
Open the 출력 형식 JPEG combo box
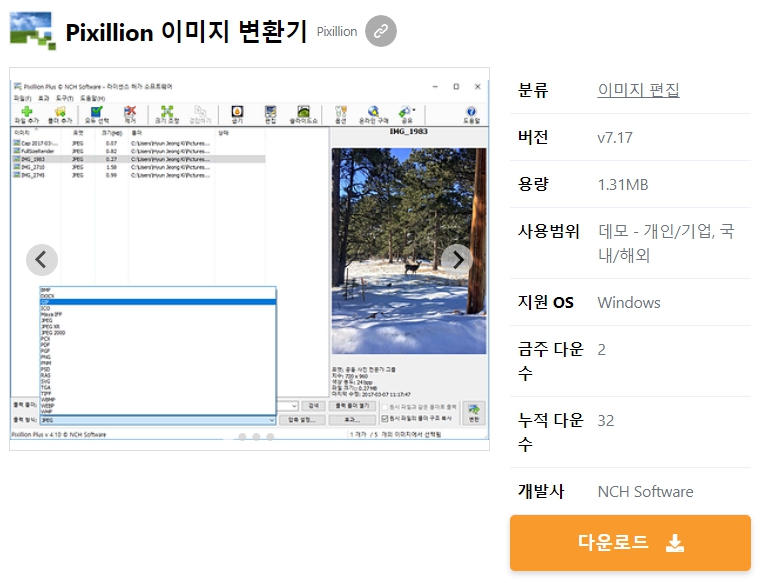click(158, 419)
